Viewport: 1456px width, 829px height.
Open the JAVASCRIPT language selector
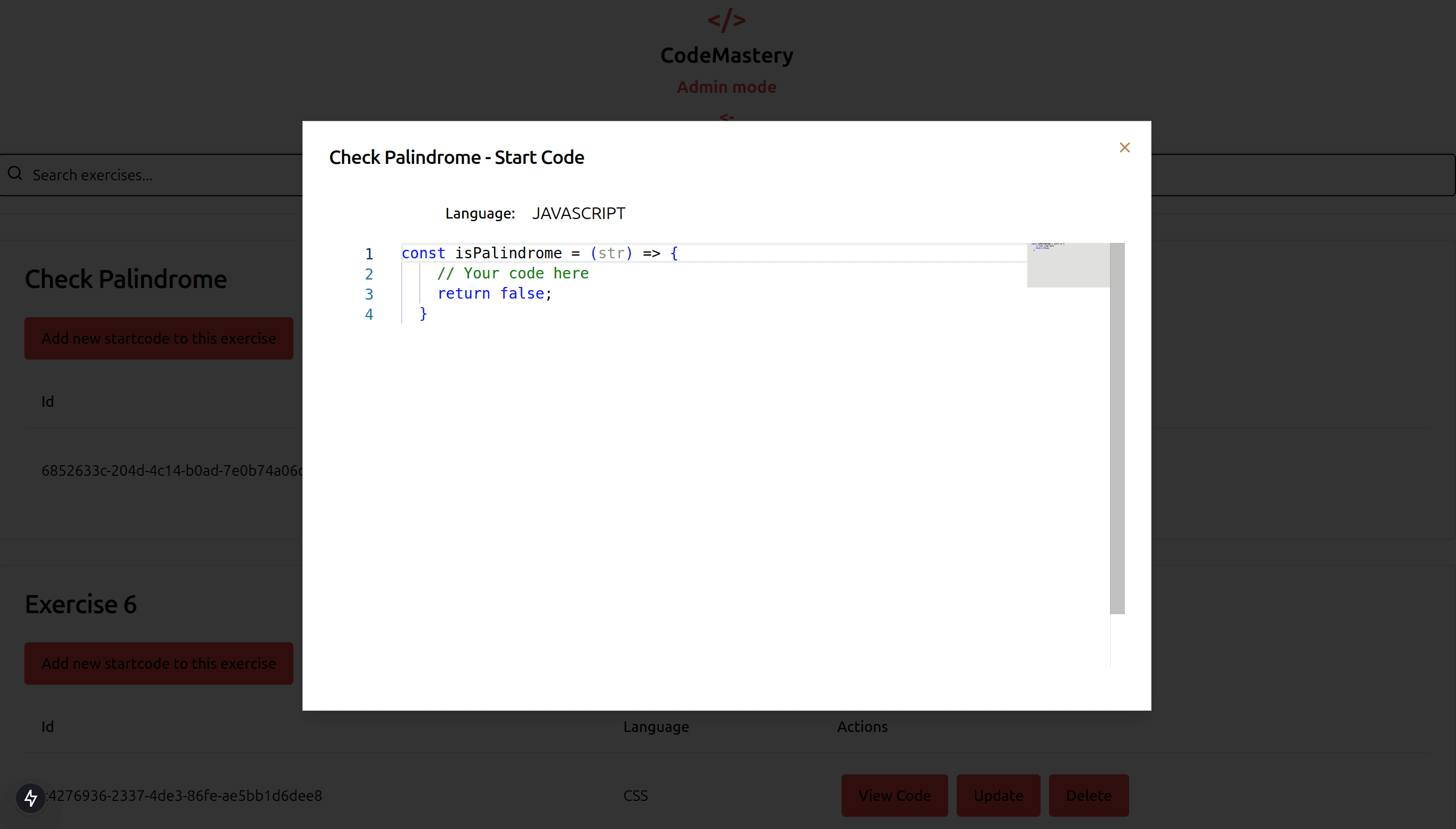[x=578, y=213]
